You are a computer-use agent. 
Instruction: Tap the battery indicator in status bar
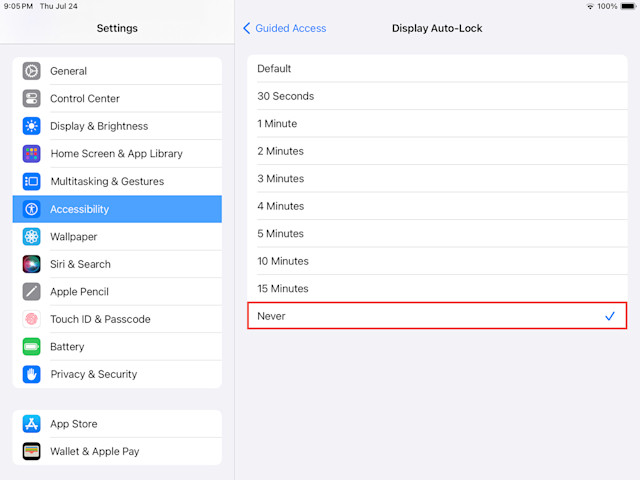click(629, 6)
